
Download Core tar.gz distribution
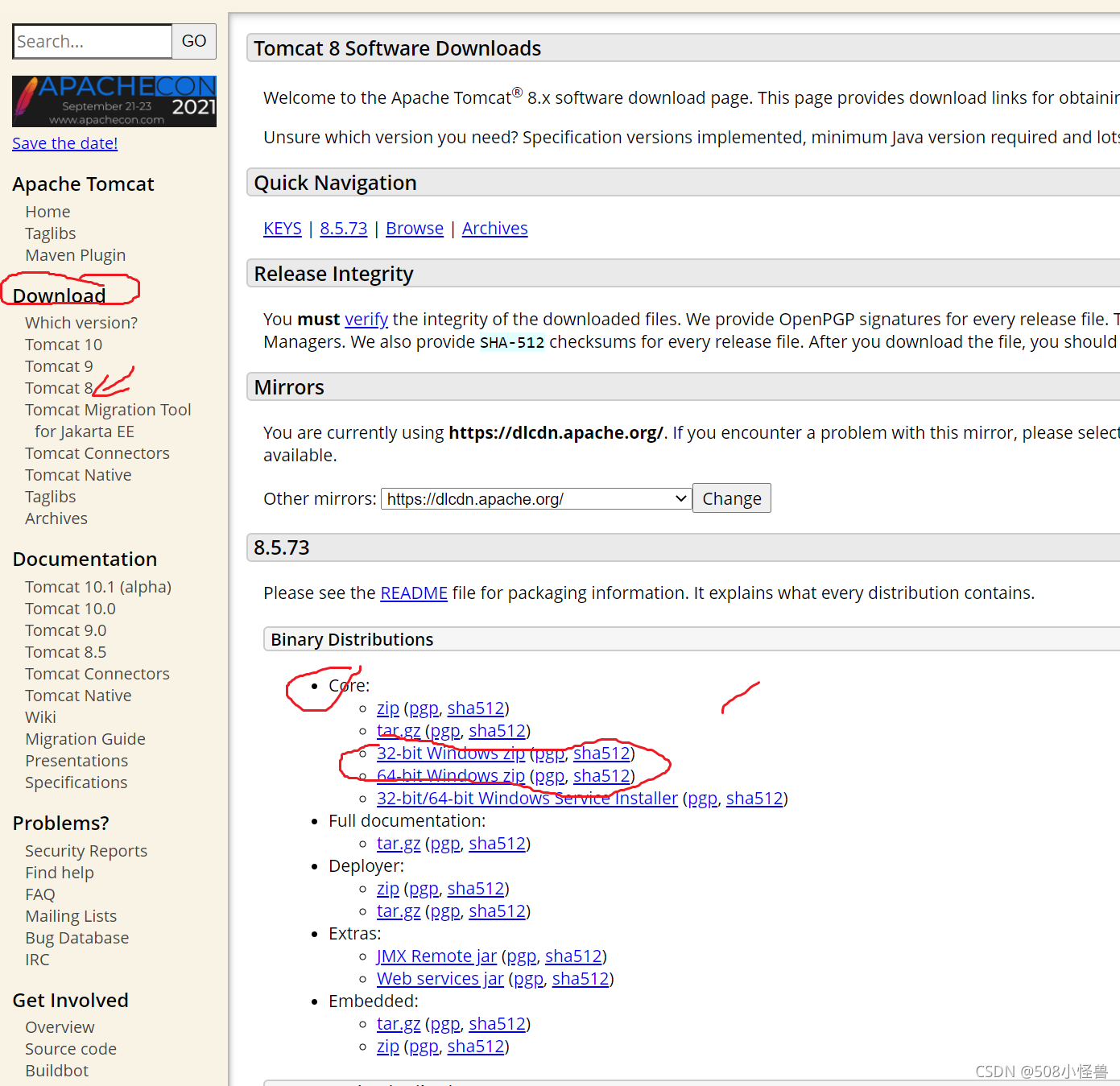[399, 731]
